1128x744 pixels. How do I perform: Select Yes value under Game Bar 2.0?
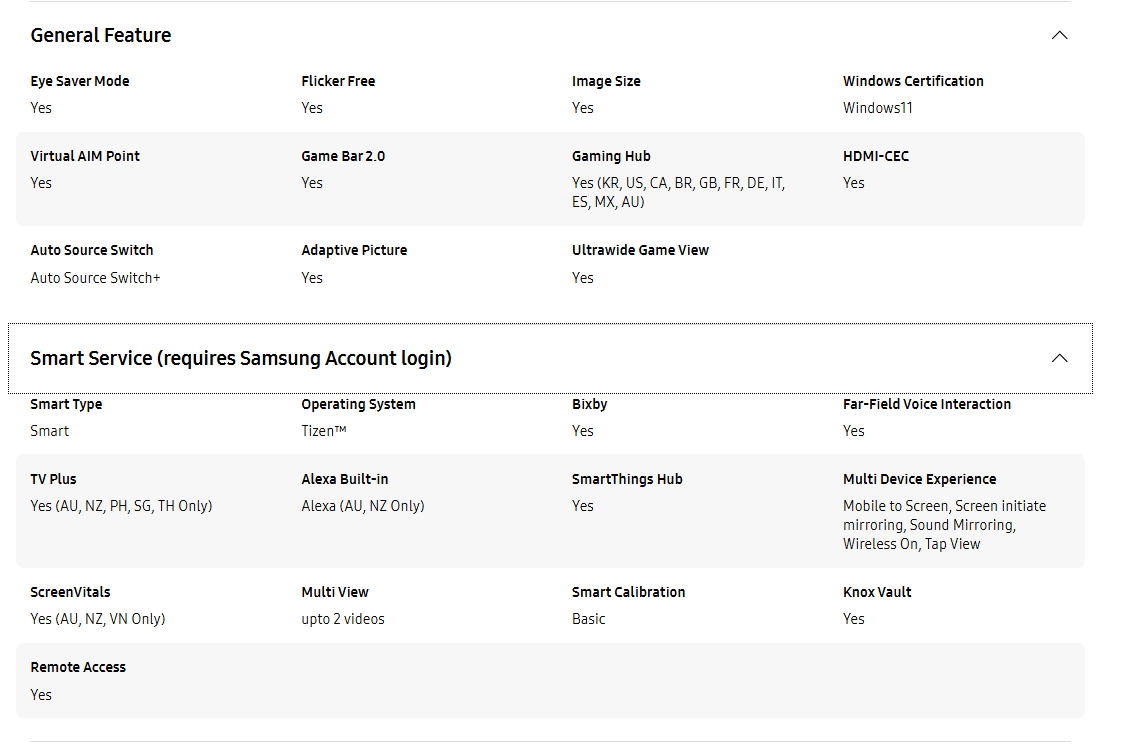tap(311, 183)
